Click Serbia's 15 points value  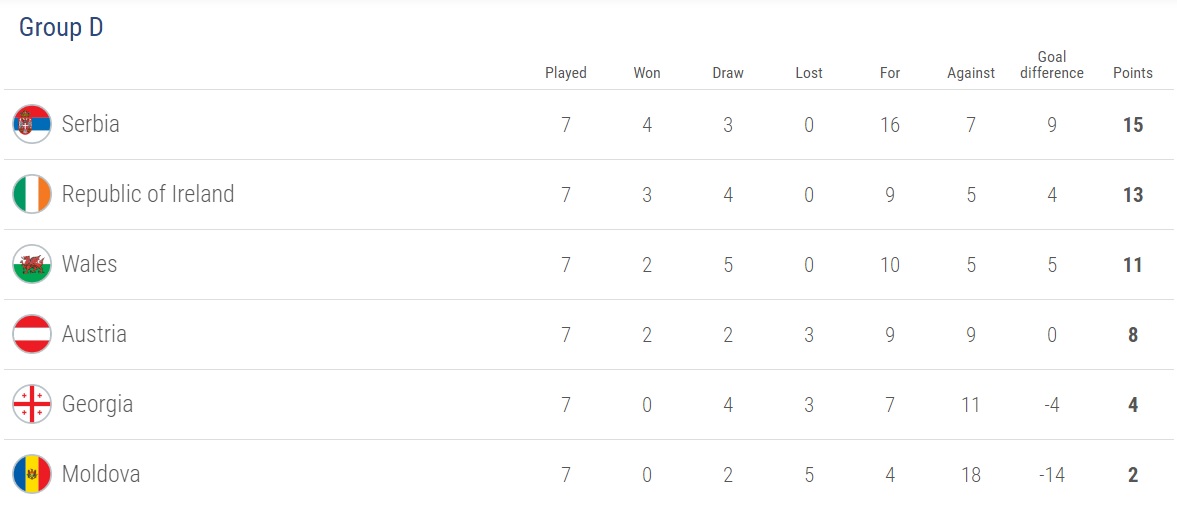[x=1133, y=125]
